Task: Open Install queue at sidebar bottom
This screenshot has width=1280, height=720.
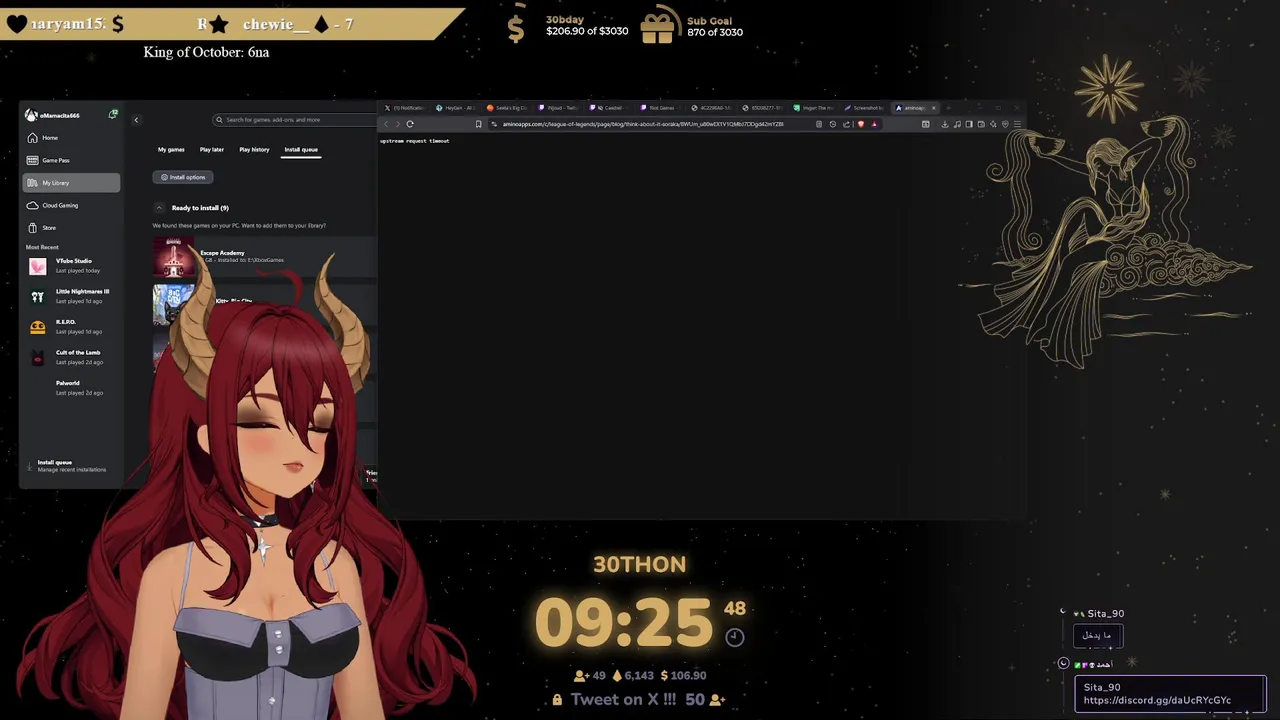Action: [x=70, y=466]
